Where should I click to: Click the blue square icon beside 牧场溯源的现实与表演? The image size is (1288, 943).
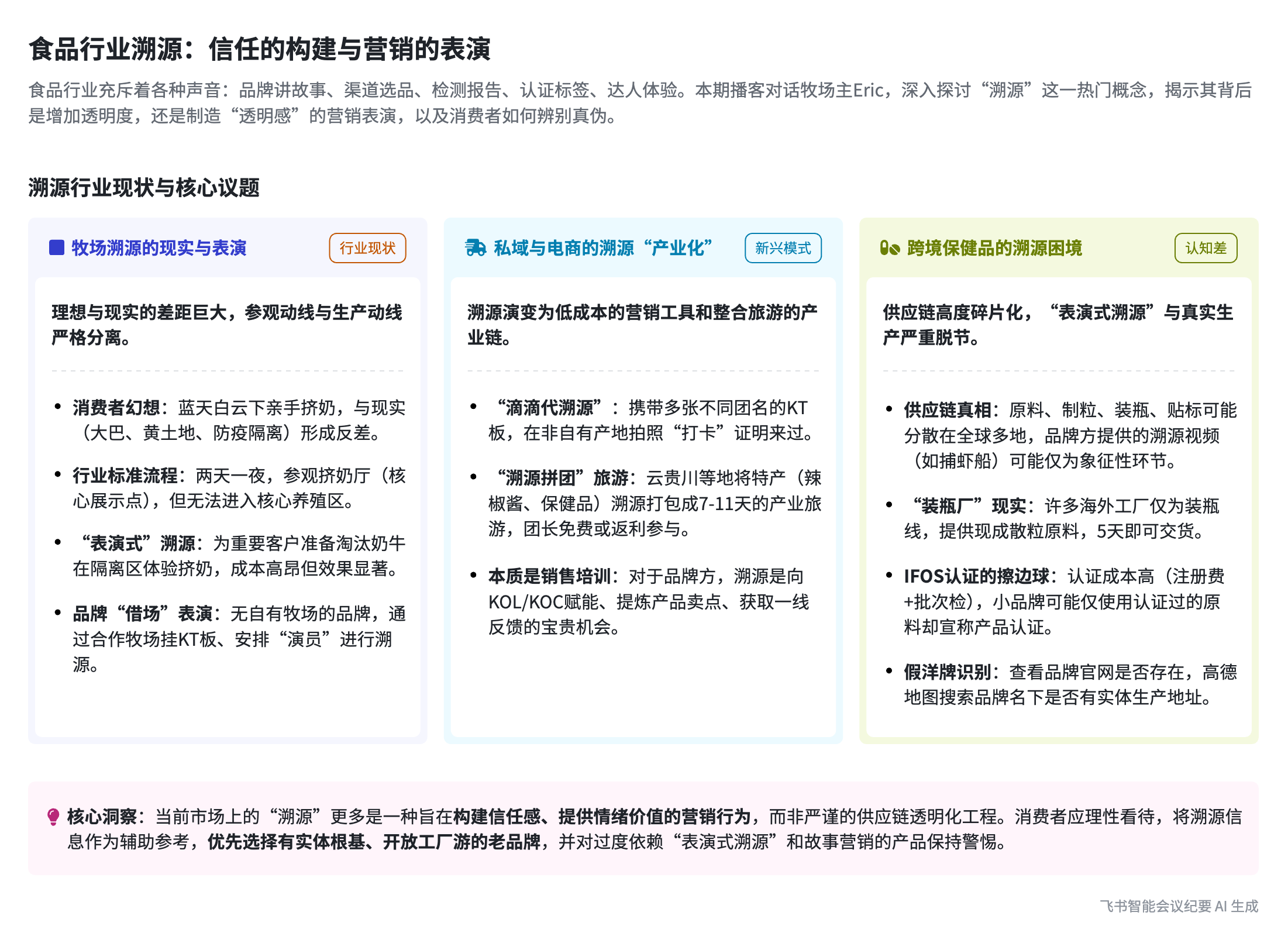coord(57,248)
